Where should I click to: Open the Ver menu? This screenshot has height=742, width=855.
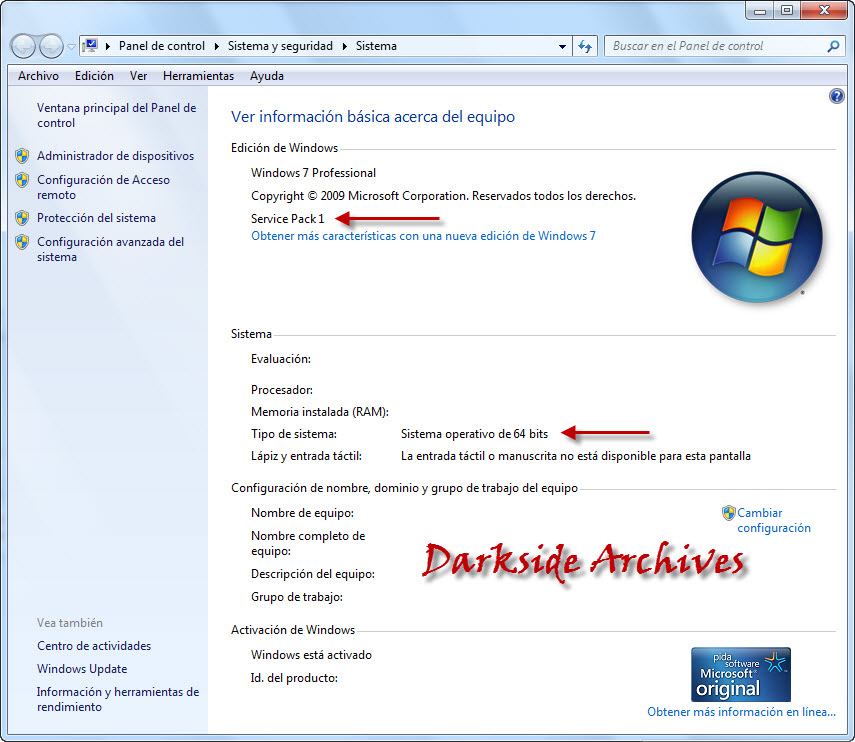139,76
